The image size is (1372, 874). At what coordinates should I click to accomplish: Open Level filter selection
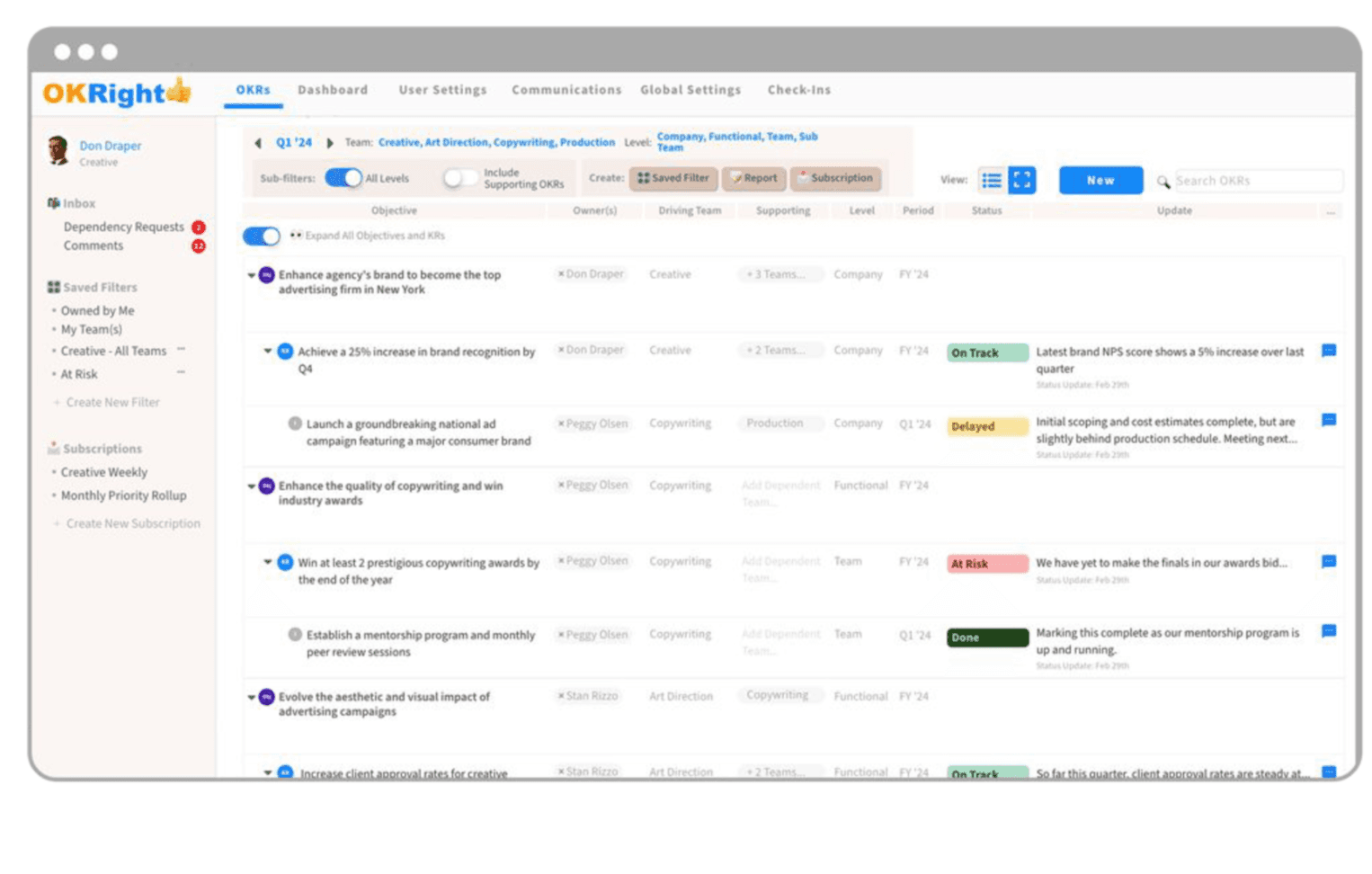pos(737,142)
